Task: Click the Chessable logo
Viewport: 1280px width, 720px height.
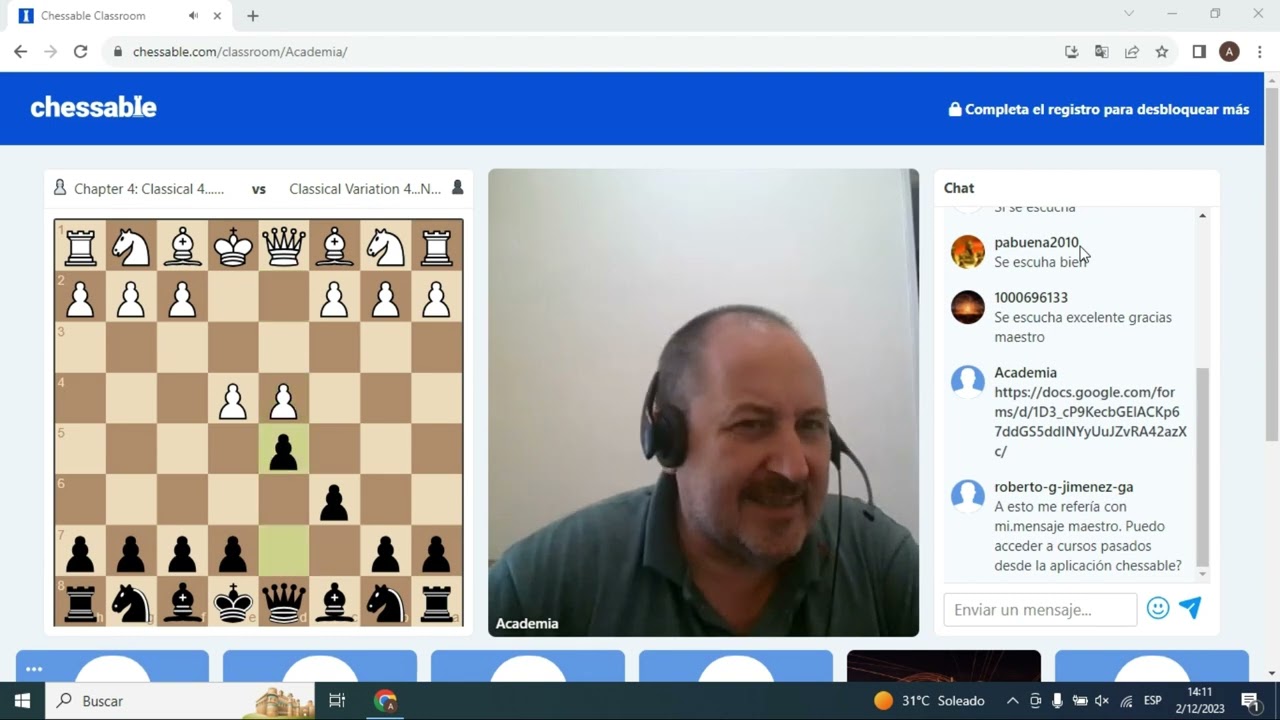Action: 93,107
